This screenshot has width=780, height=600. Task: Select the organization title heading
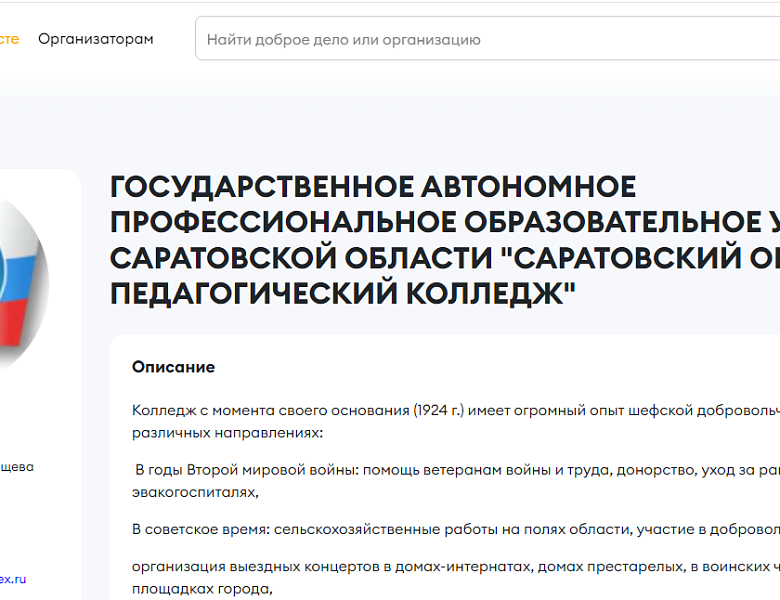[x=445, y=240]
